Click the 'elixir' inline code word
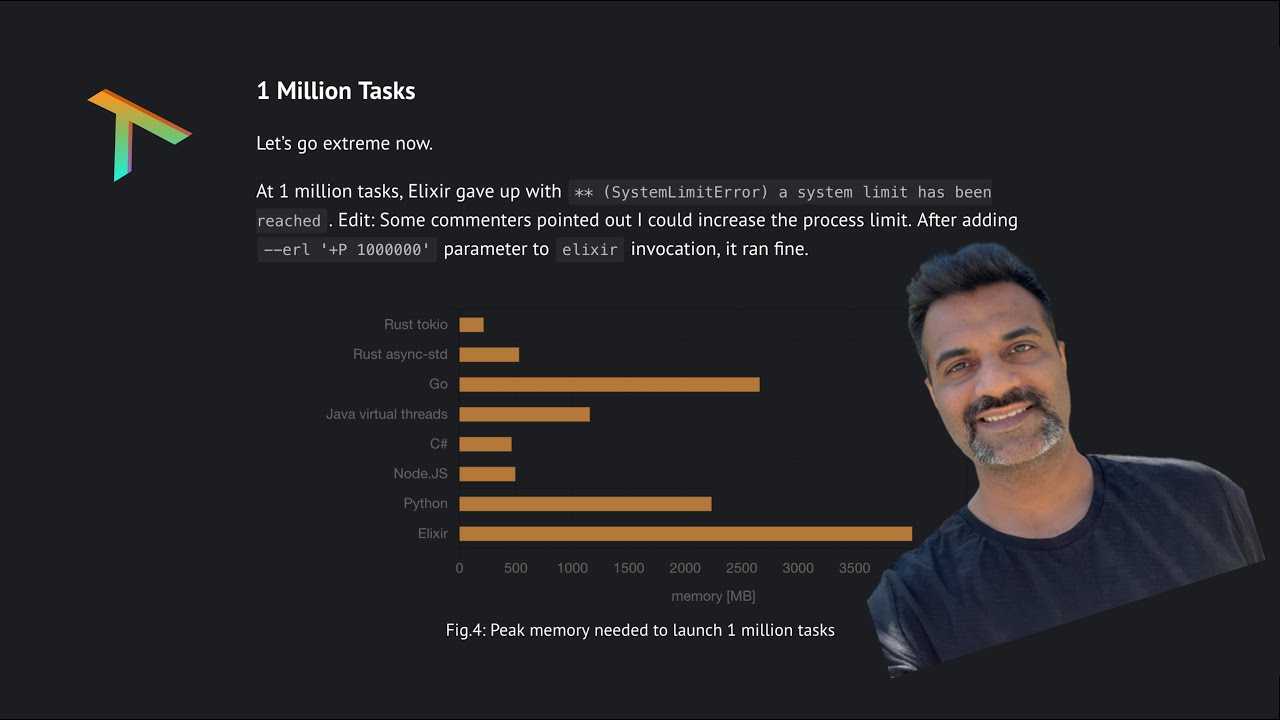 590,249
